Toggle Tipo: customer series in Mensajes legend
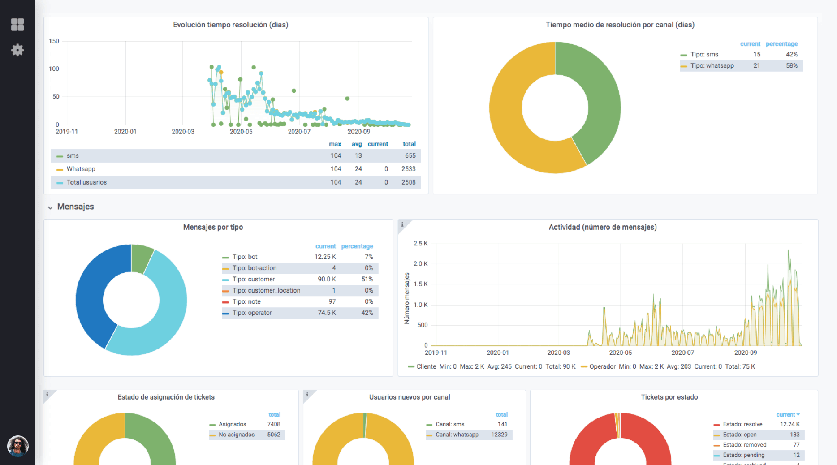Viewport: 837px width, 465px height. point(253,279)
